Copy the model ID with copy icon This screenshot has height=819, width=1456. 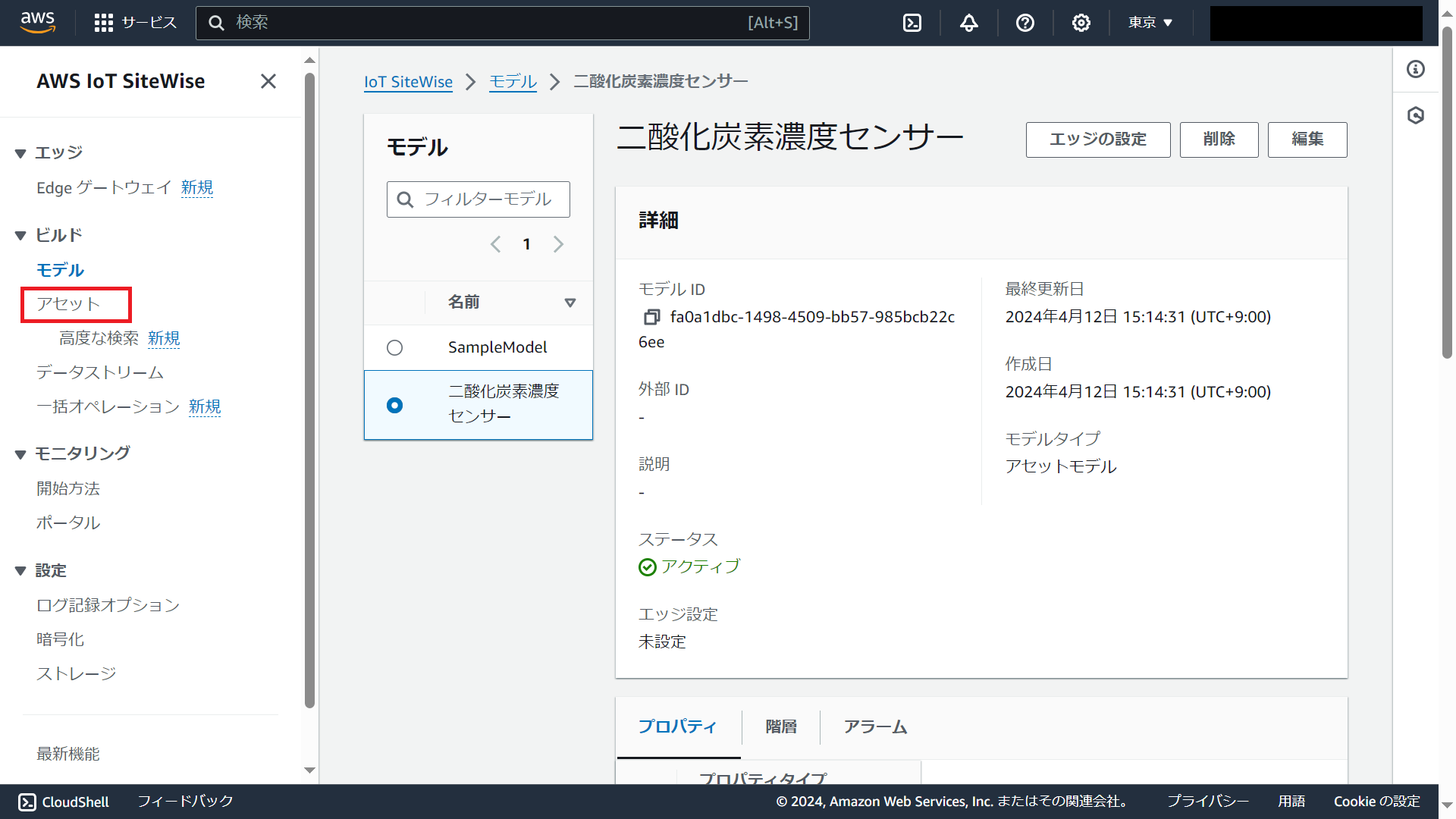click(x=651, y=317)
